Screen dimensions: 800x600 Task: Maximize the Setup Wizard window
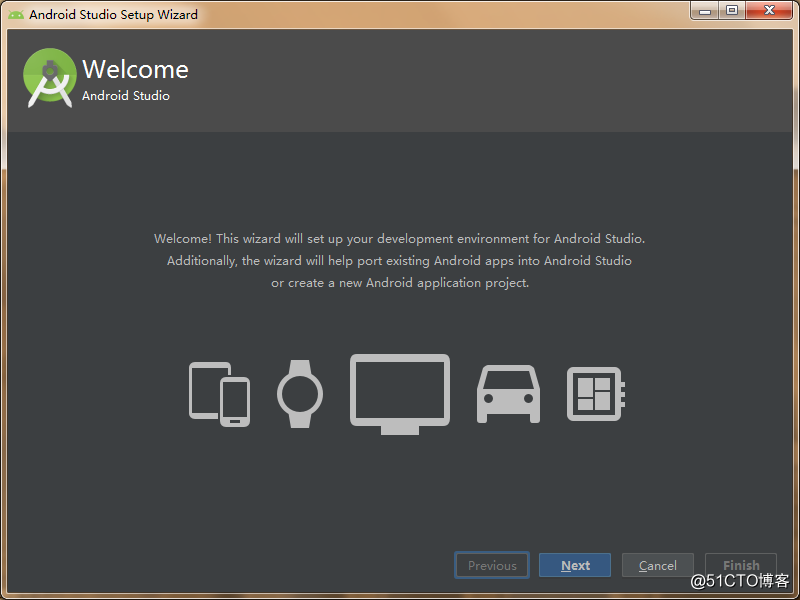(732, 10)
